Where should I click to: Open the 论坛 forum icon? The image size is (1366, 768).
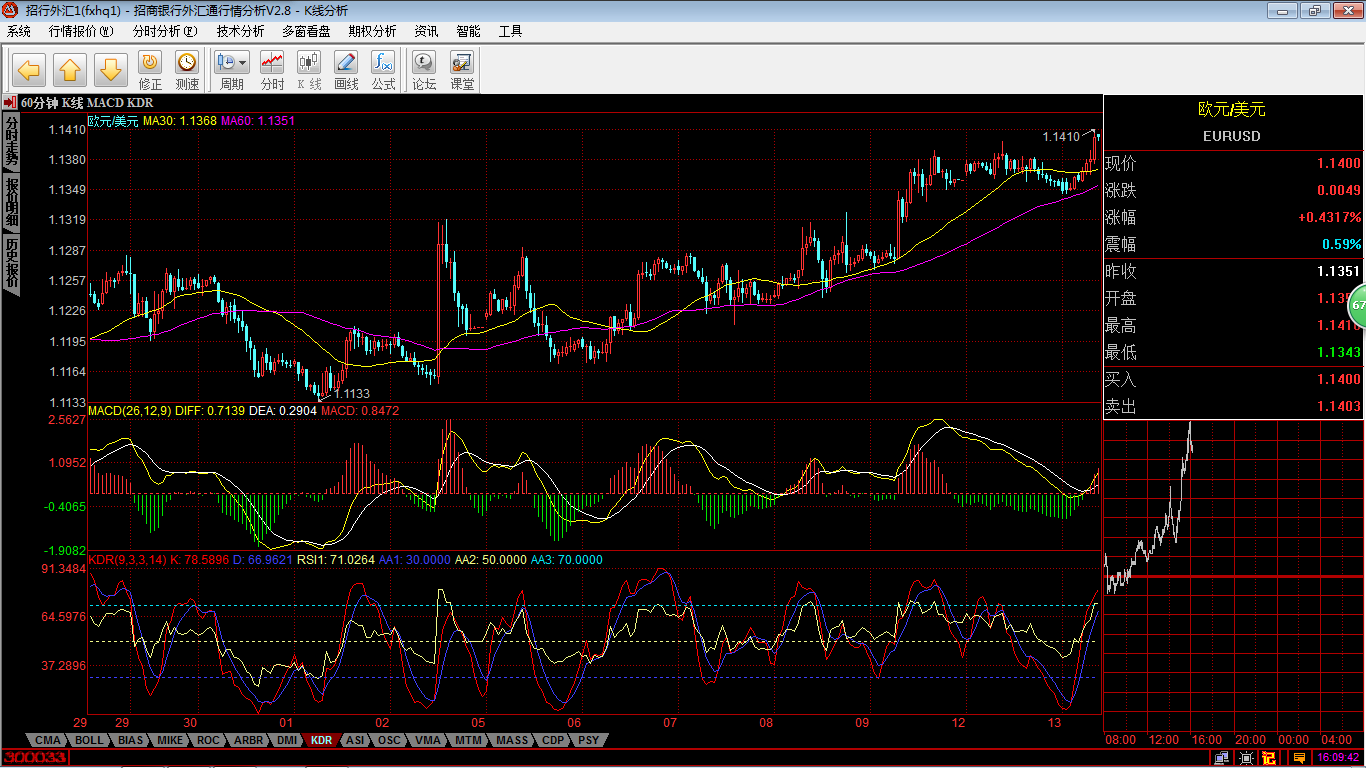[x=424, y=70]
